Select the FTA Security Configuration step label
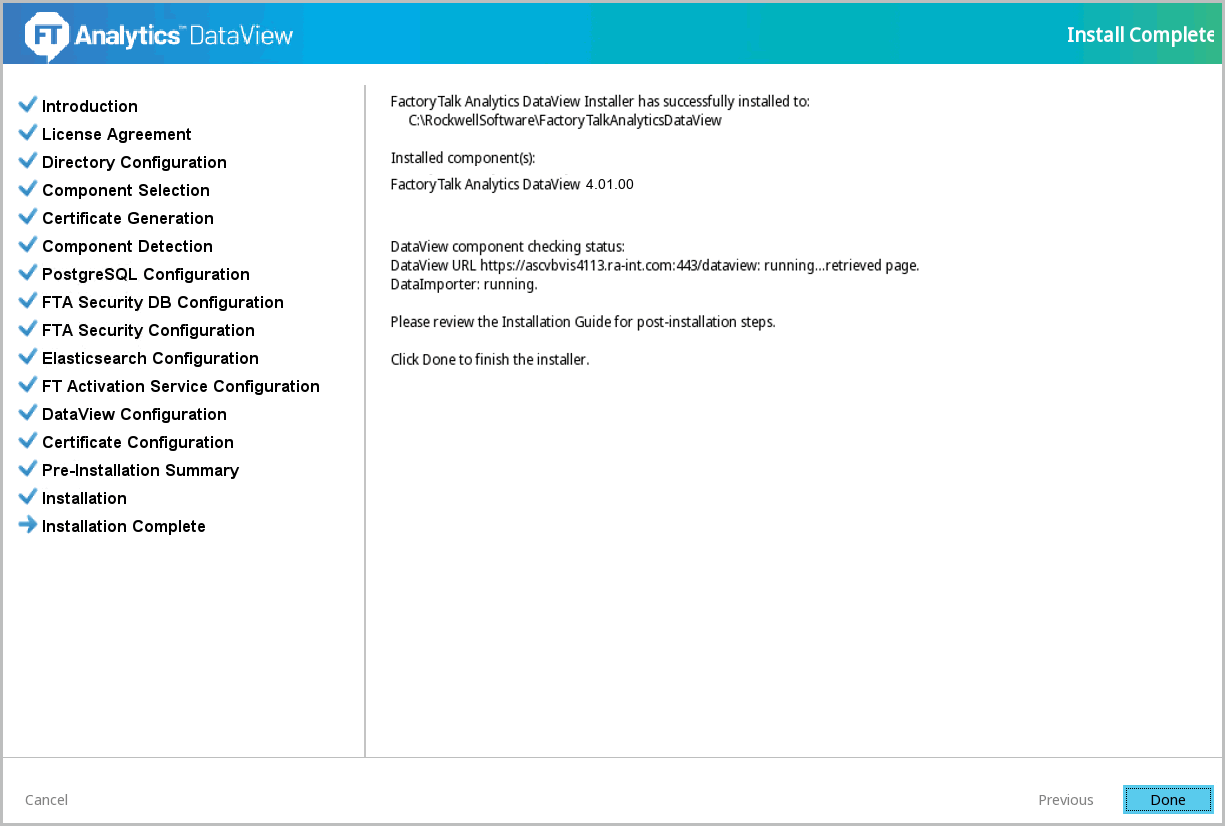 [x=148, y=330]
